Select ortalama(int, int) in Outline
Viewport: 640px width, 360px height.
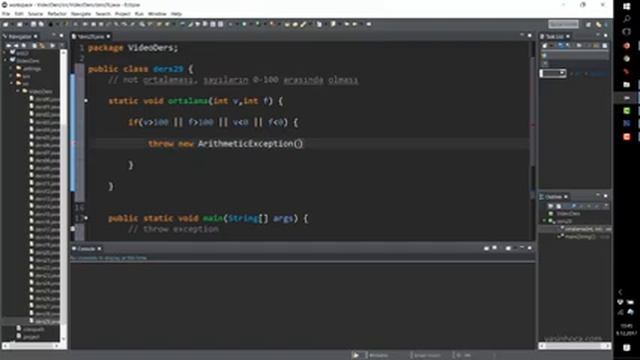click(x=585, y=229)
